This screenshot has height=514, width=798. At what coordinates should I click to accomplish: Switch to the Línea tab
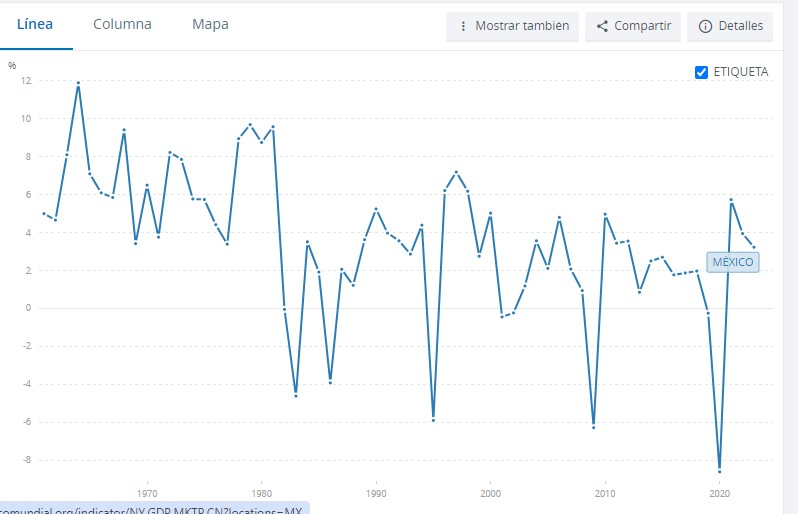pyautogui.click(x=35, y=24)
